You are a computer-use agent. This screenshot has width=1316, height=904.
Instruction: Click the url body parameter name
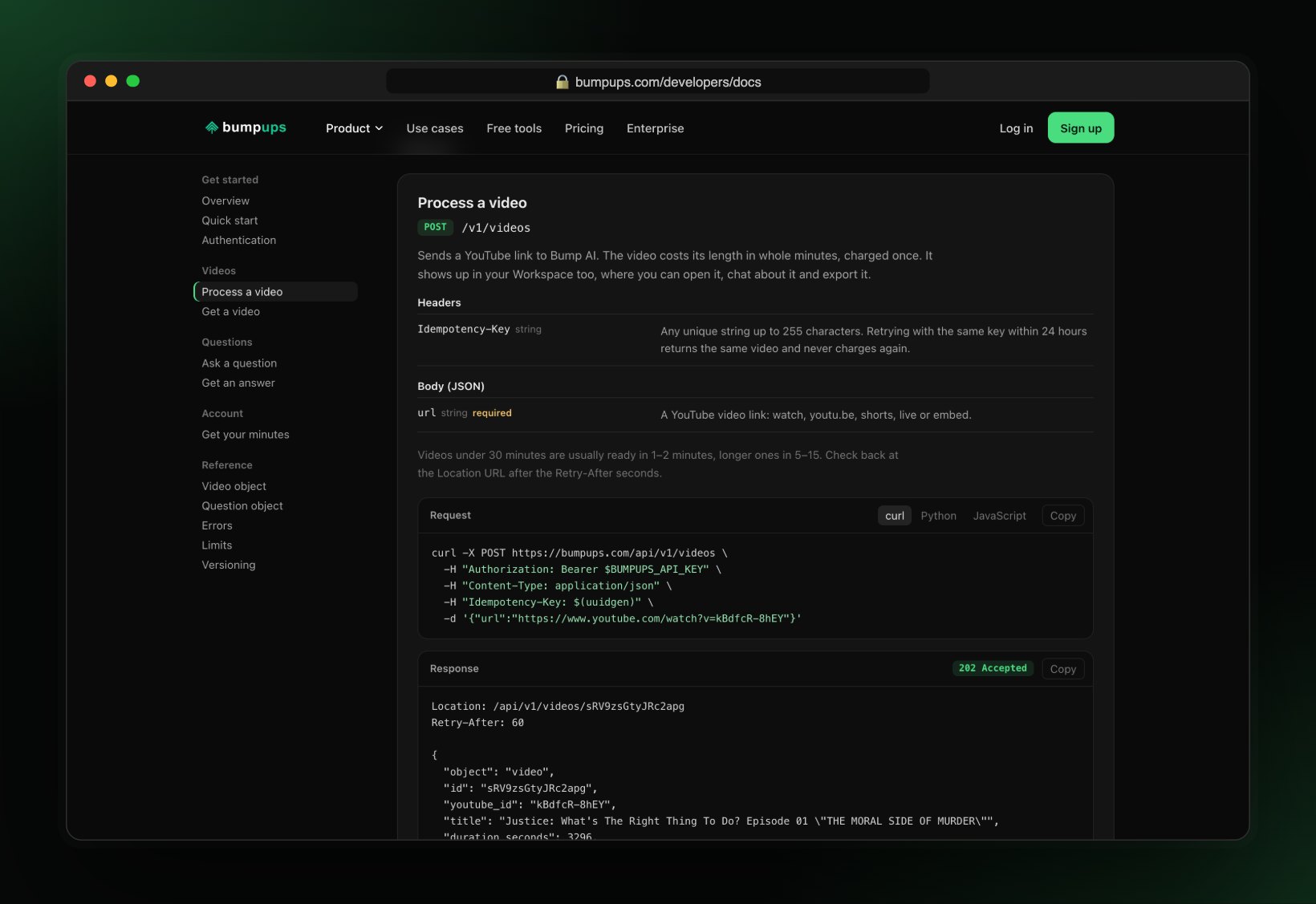tap(427, 412)
